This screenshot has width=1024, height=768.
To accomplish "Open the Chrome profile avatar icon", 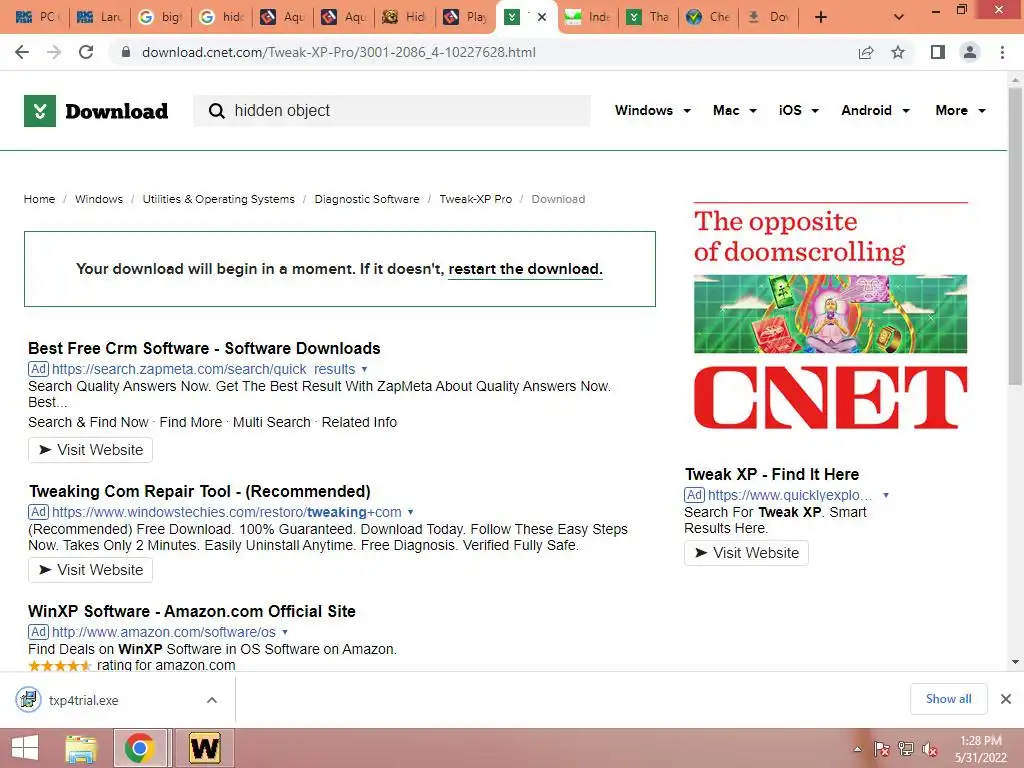I will tap(970, 52).
